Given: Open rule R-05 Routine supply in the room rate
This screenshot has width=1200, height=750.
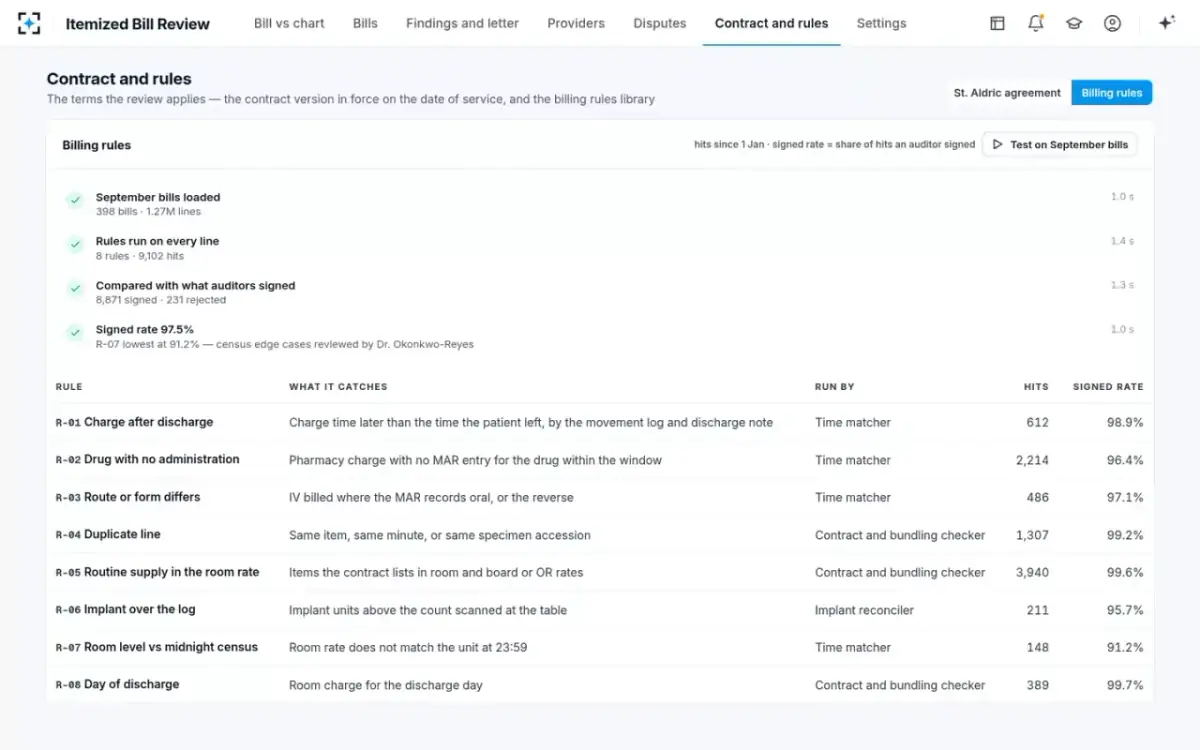Looking at the screenshot, I should [x=157, y=573].
